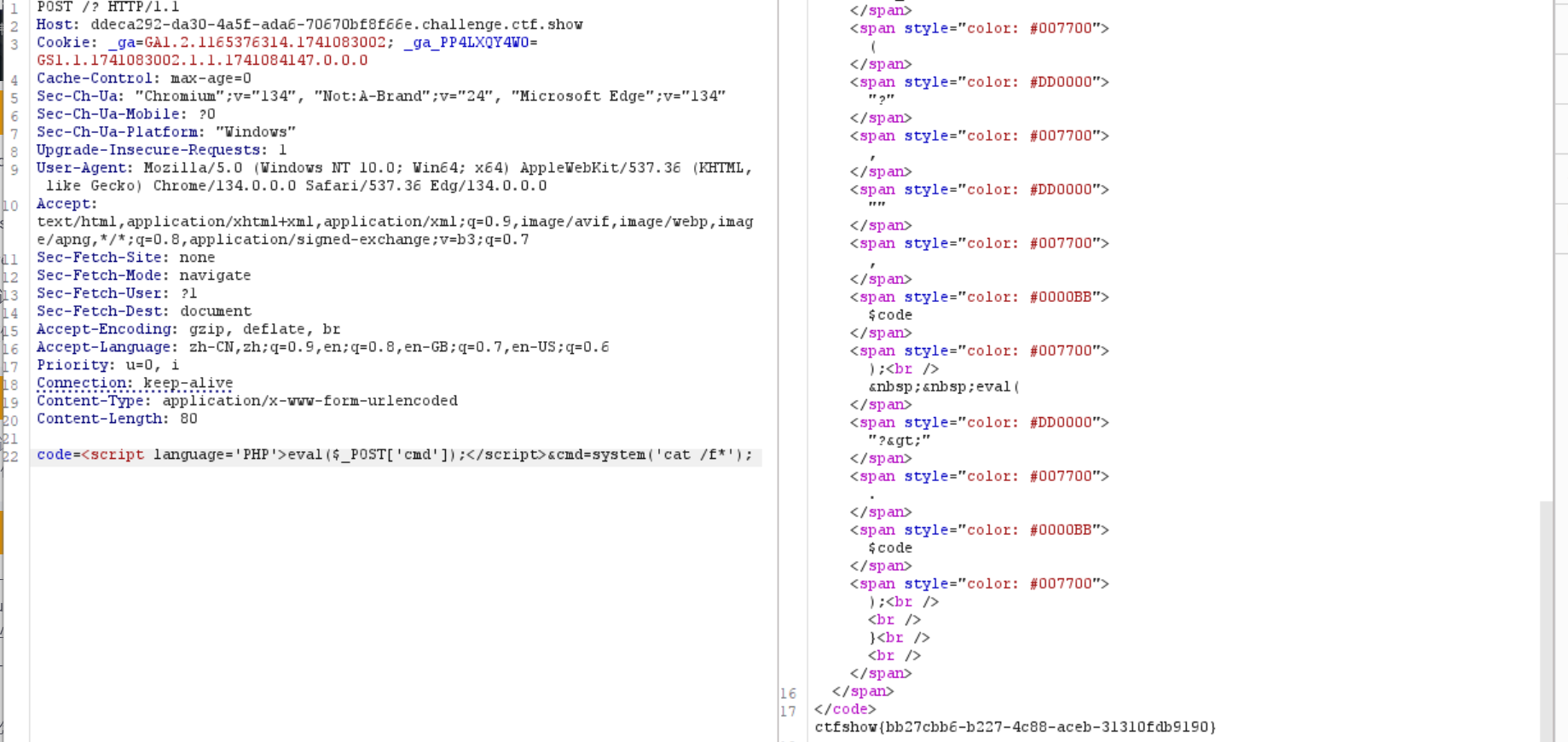Click the closing </code> tag in response
Screen dimensions: 1568x742
pyautogui.click(x=845, y=709)
